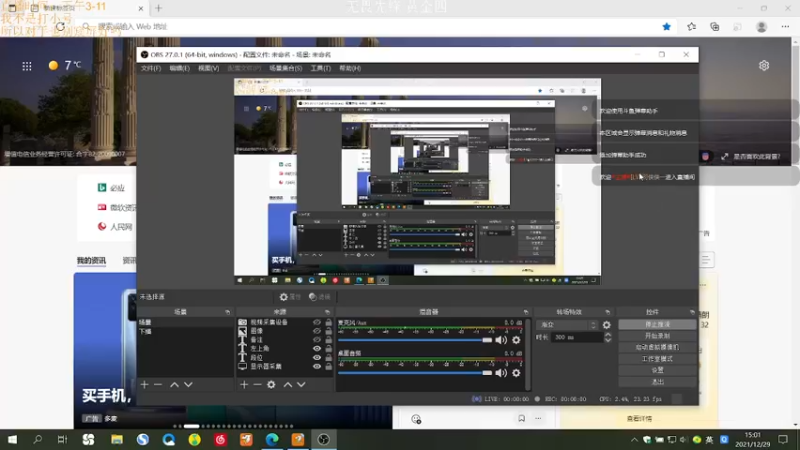Screen dimensions: 800x450
Task: Move source up in Sources panel
Action: (288, 385)
